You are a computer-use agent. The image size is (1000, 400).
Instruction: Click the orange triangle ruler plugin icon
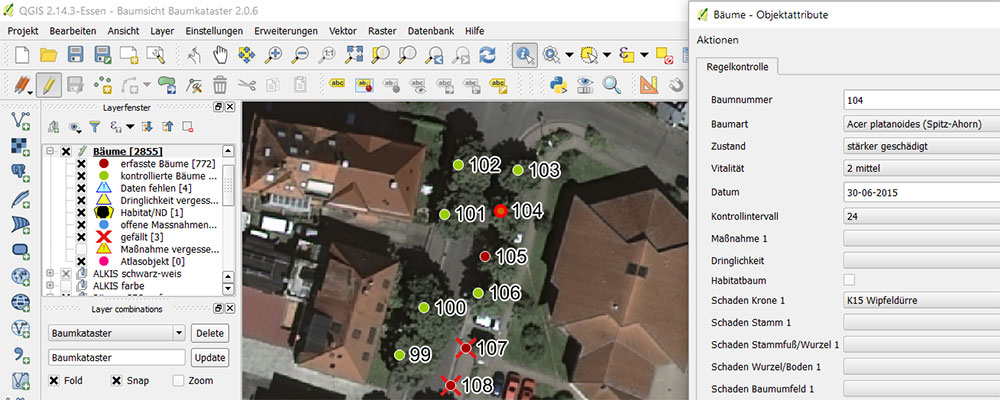coord(649,84)
